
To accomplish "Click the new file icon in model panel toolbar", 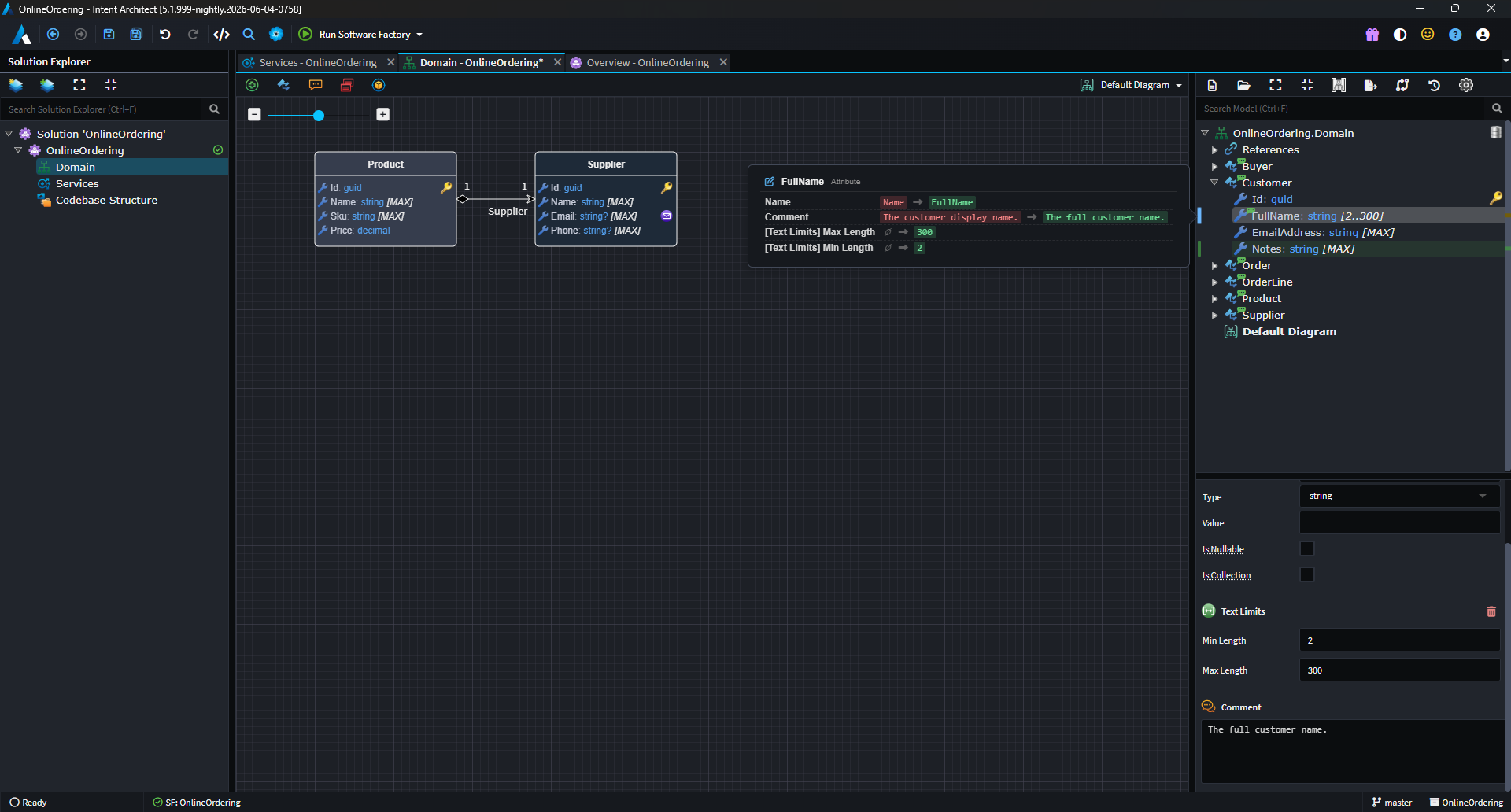I will [1212, 85].
